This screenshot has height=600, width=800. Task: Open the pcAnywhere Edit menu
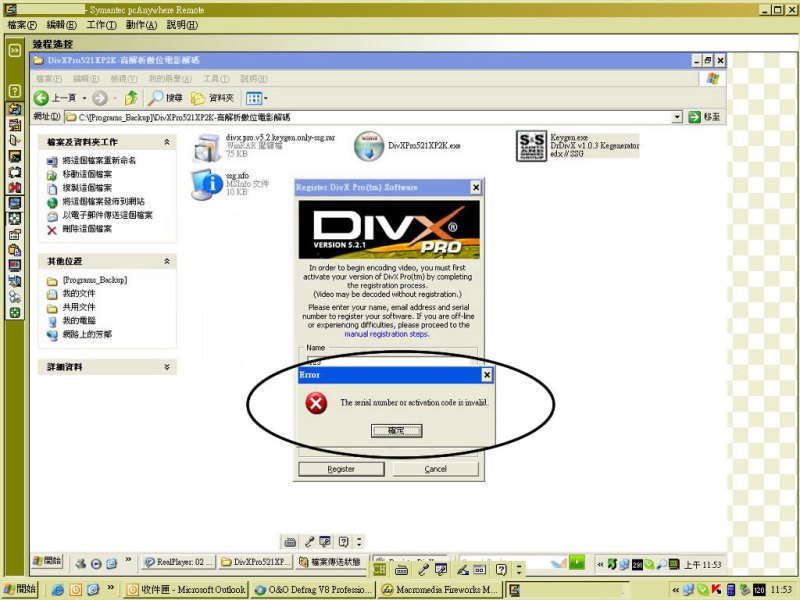62,25
